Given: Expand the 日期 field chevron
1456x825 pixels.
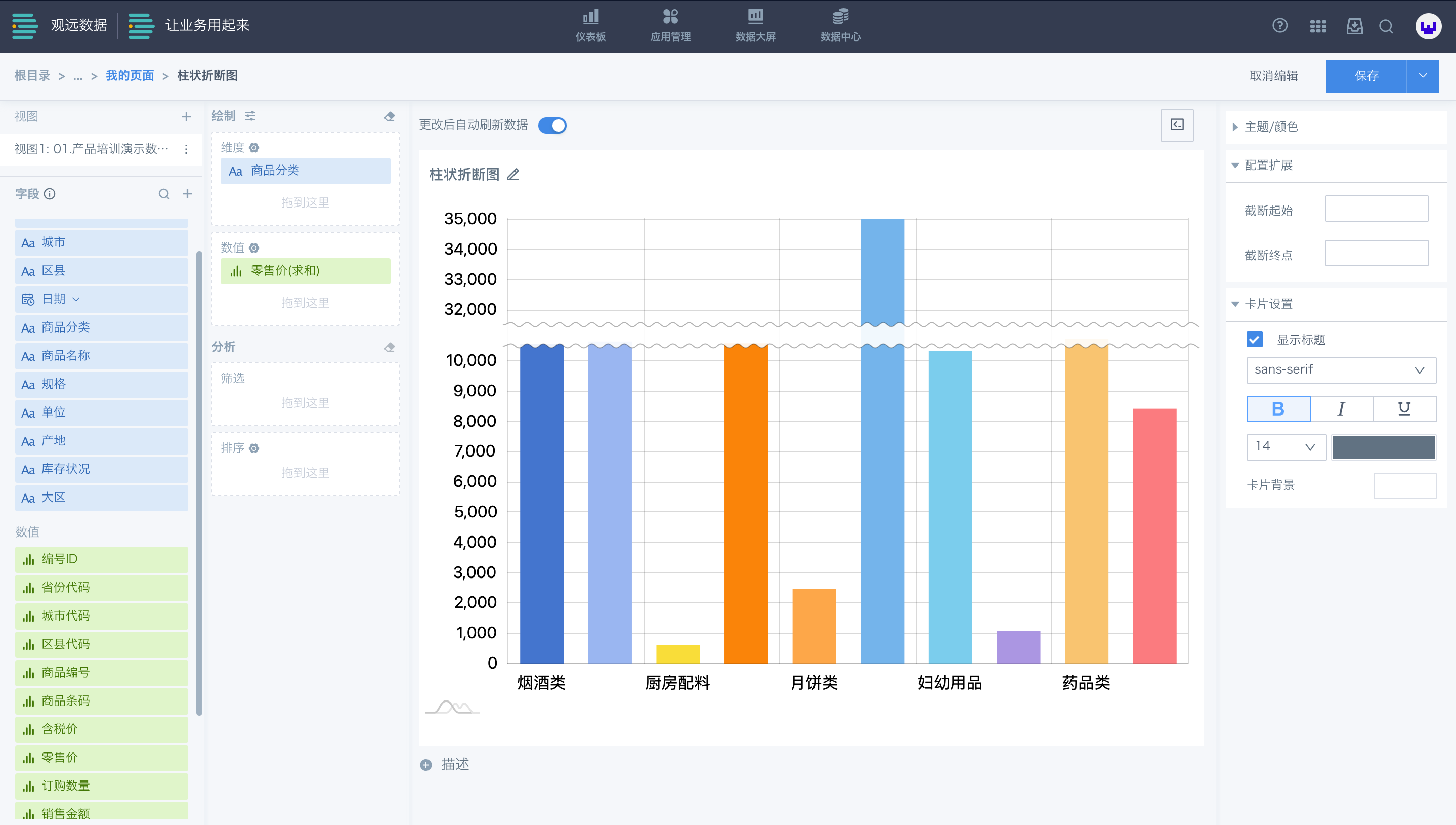Looking at the screenshot, I should pos(76,299).
